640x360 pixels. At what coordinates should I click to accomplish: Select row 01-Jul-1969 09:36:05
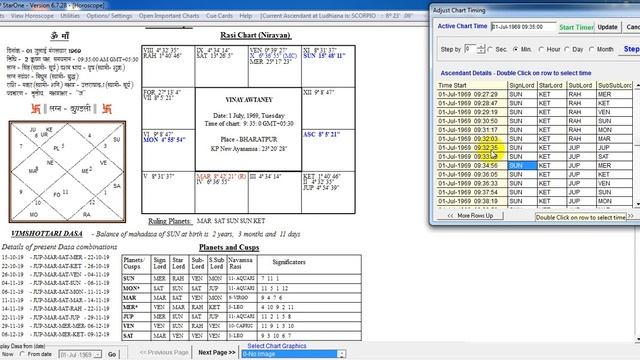click(535, 175)
